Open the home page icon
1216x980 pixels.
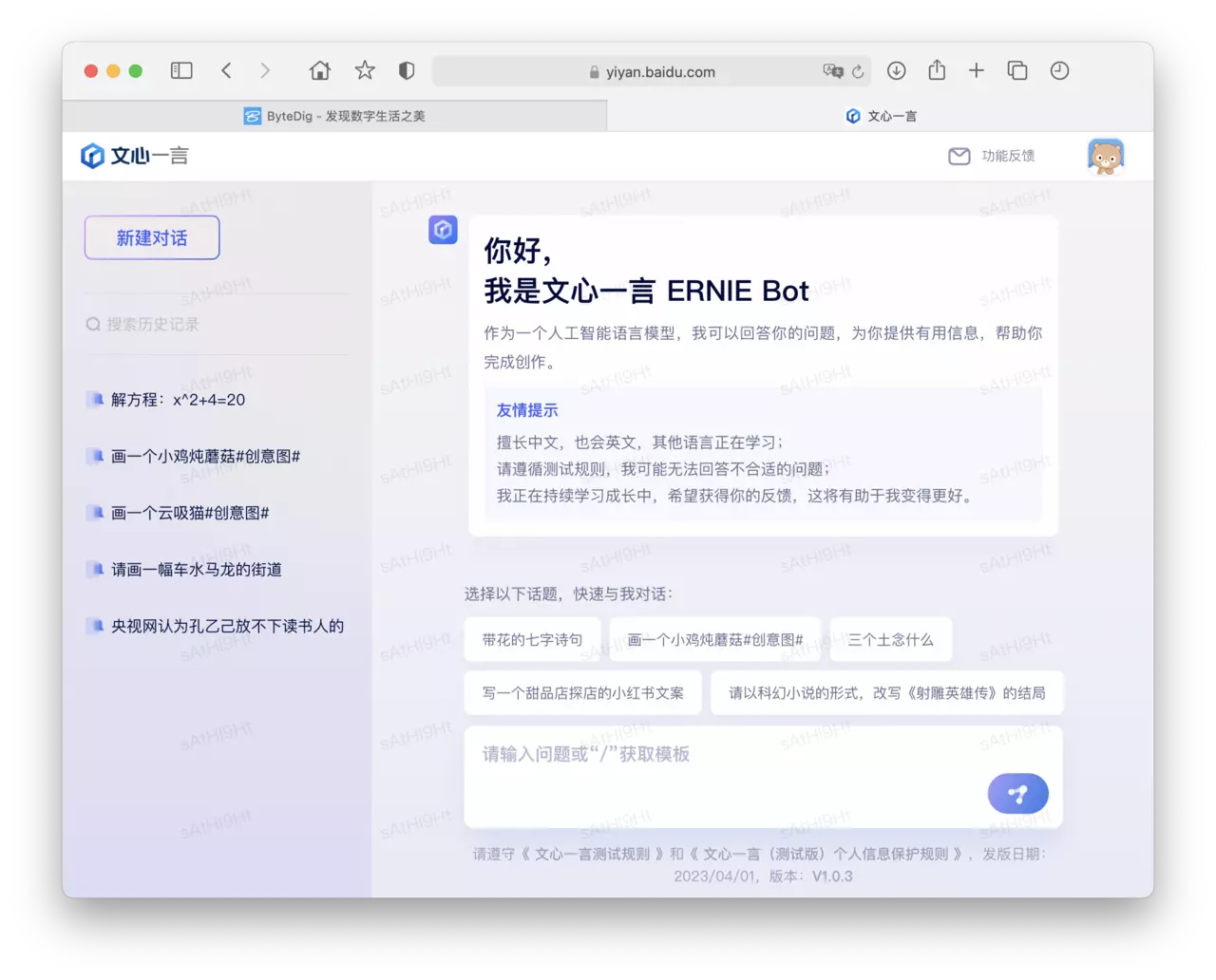pyautogui.click(x=320, y=71)
